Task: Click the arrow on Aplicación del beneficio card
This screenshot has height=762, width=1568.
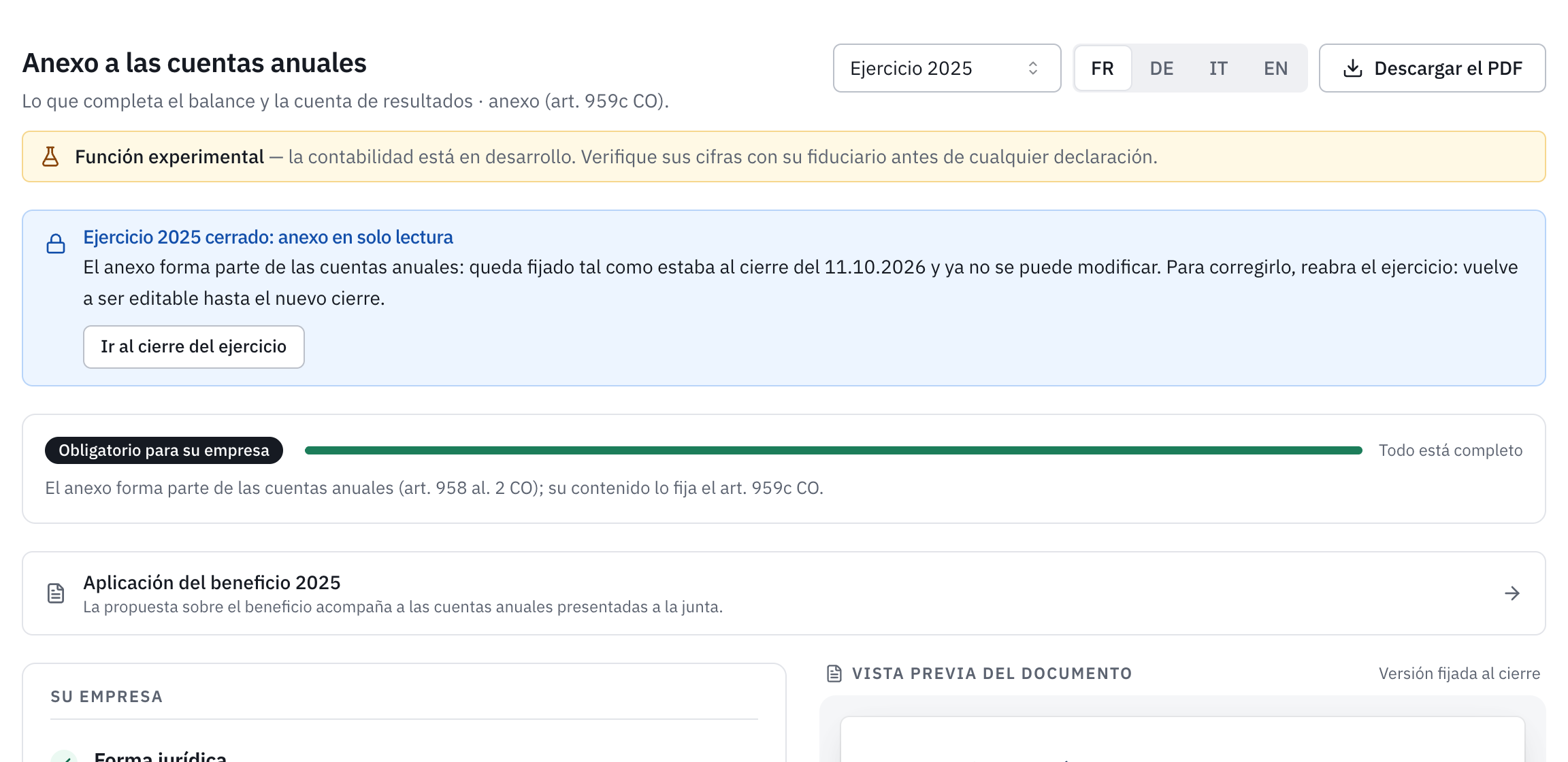Action: pyautogui.click(x=1512, y=593)
